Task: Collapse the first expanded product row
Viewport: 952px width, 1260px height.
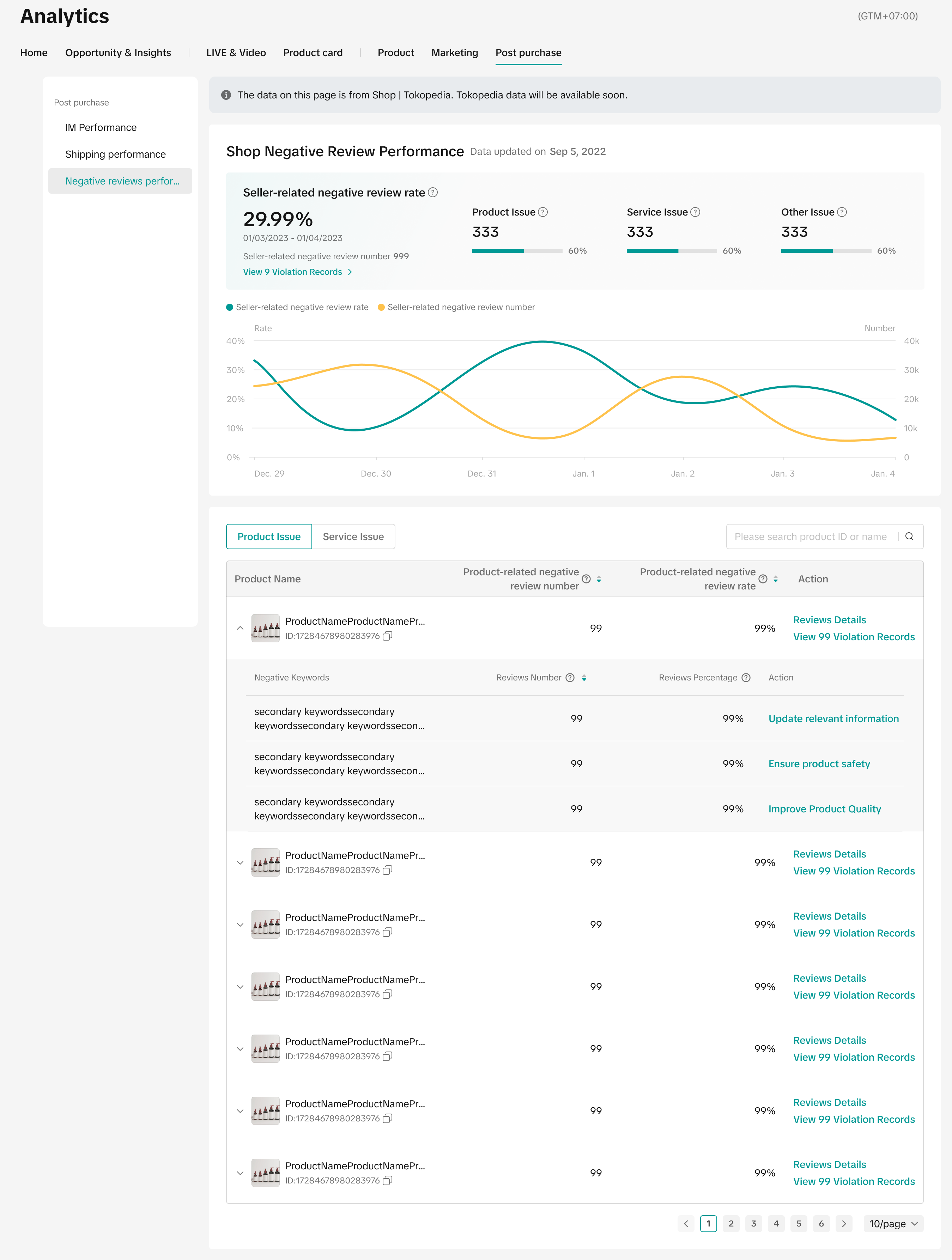Action: 240,628
